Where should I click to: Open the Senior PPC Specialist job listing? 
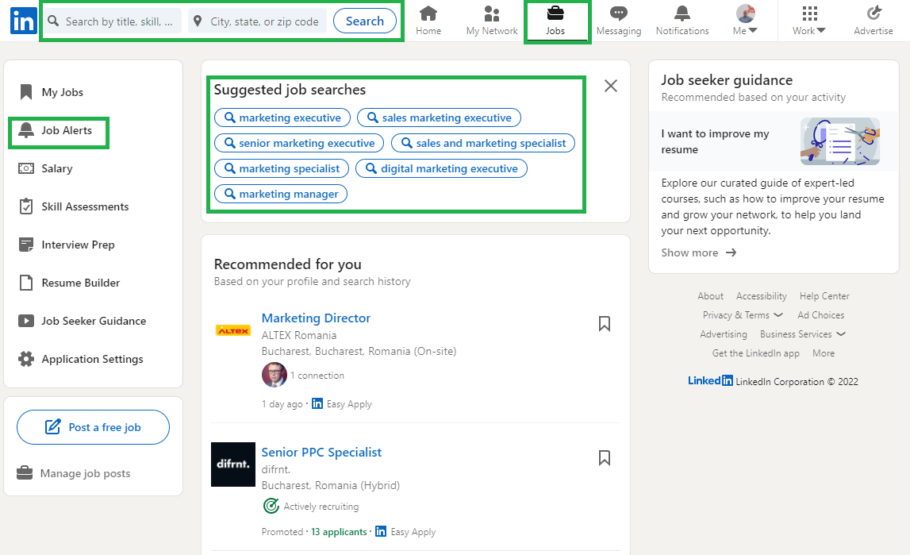tap(322, 452)
